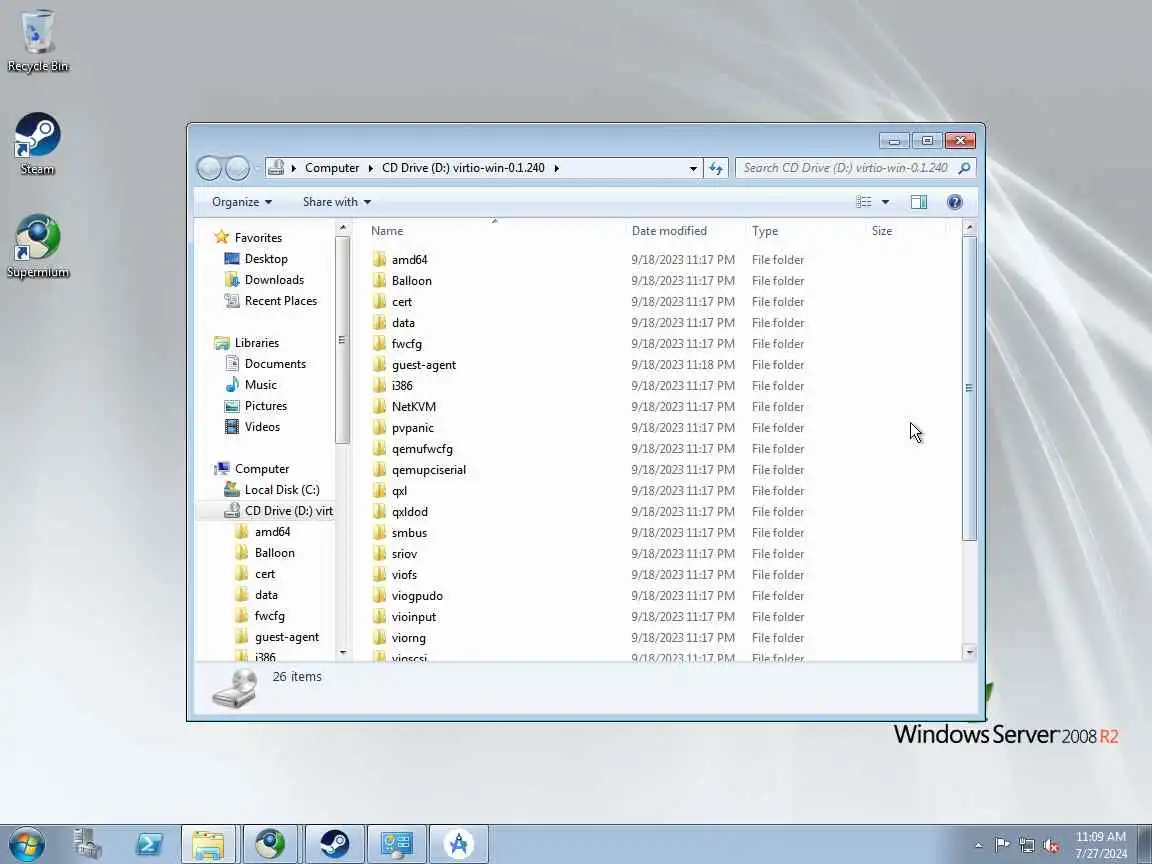Image resolution: width=1152 pixels, height=864 pixels.
Task: Click the muted volume tray icon
Action: 1051,846
